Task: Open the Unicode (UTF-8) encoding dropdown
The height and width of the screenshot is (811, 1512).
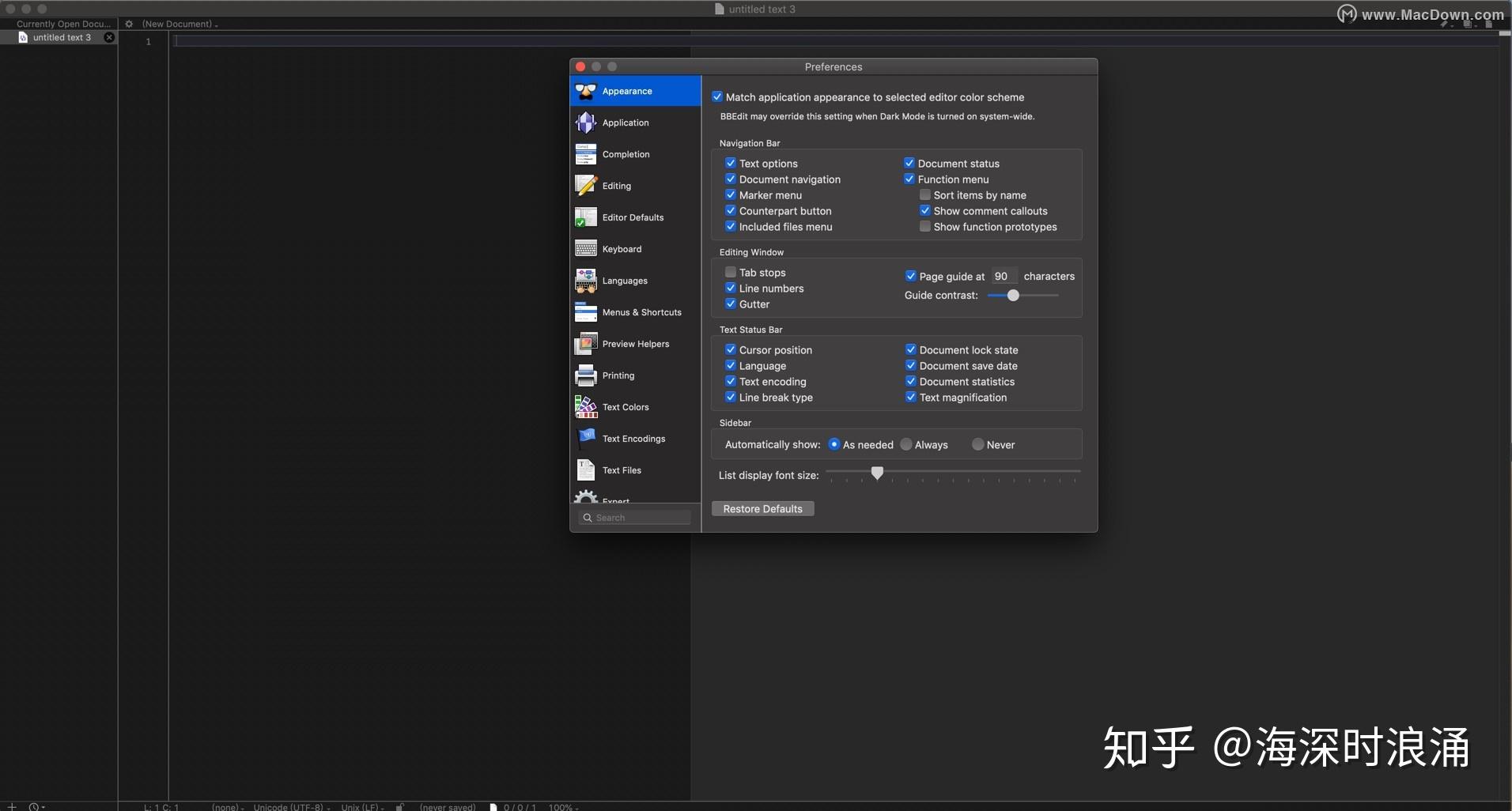Action: click(290, 806)
